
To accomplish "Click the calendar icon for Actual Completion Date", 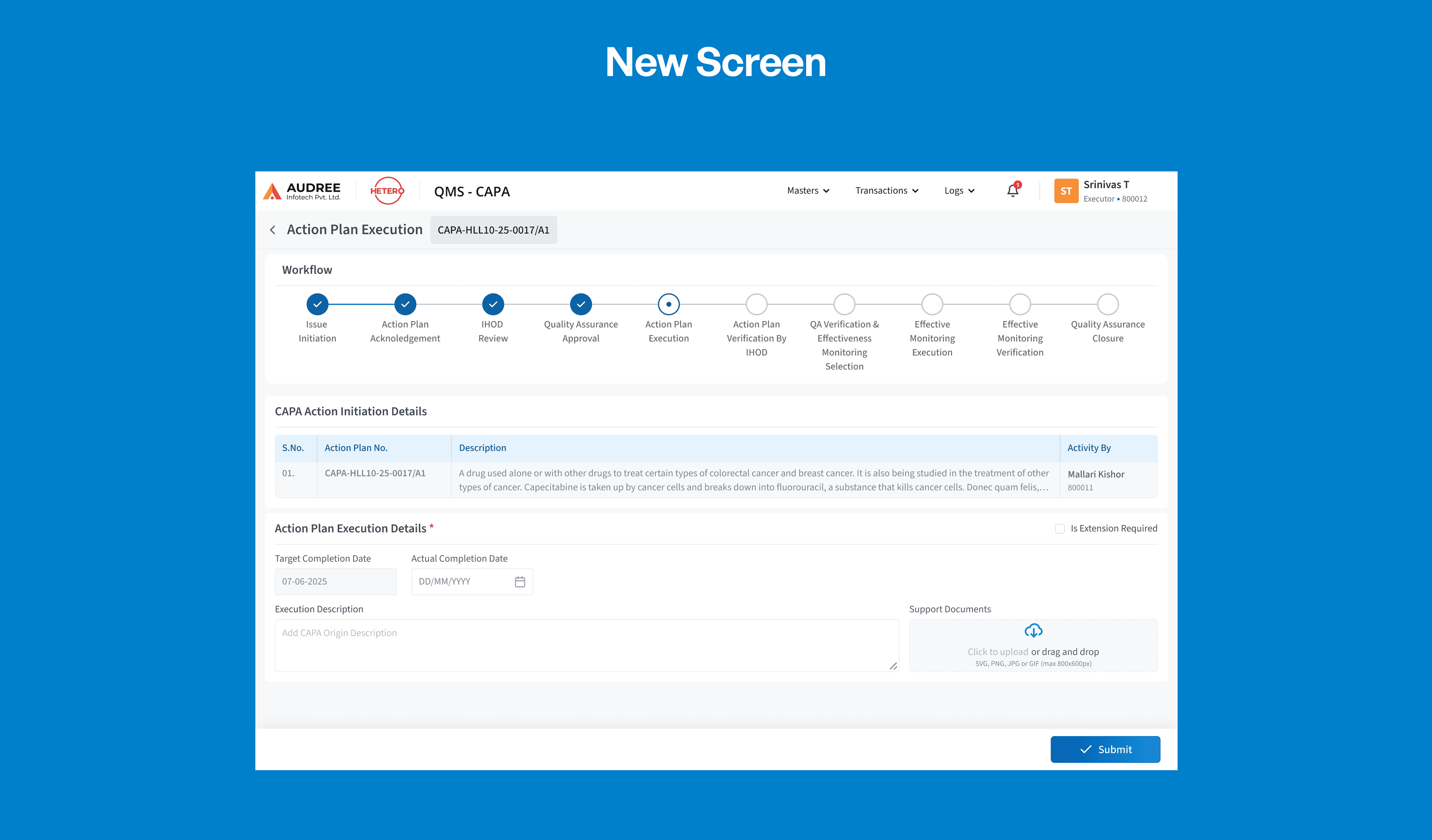I will (x=520, y=581).
